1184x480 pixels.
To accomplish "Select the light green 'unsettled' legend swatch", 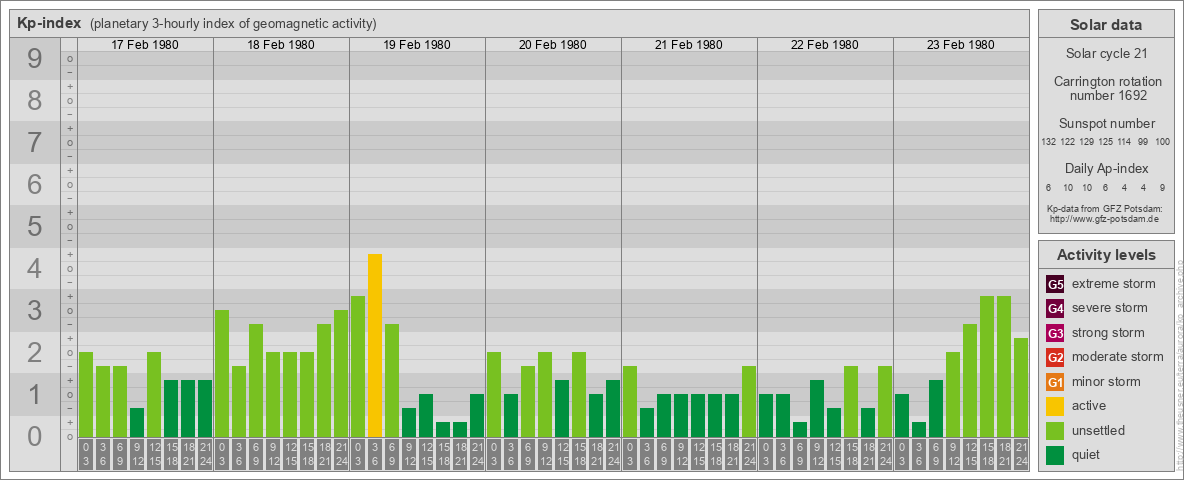I will pos(1055,430).
